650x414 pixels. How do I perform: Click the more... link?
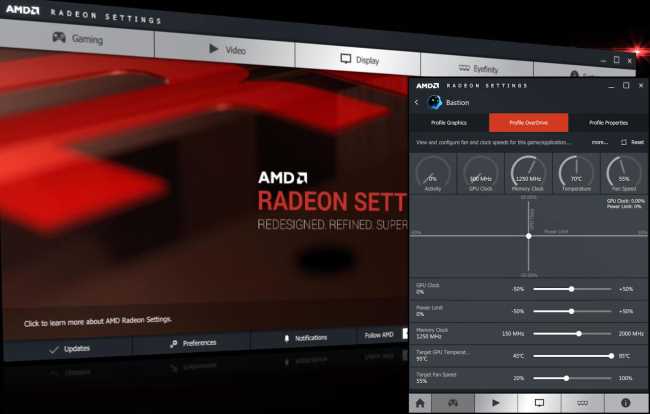(599, 142)
